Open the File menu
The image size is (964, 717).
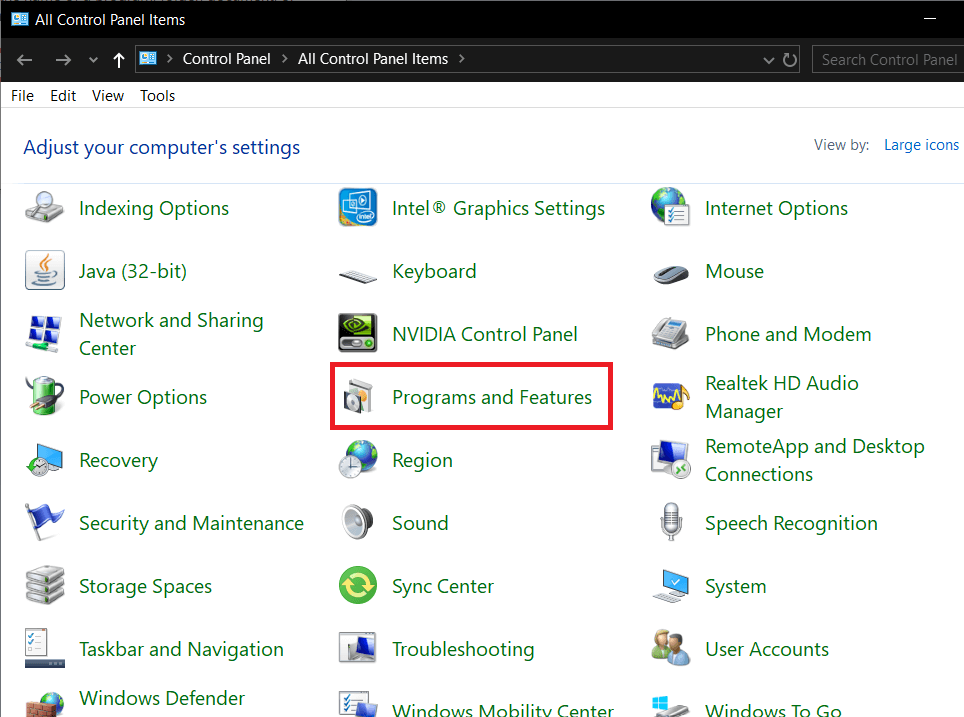[21, 95]
